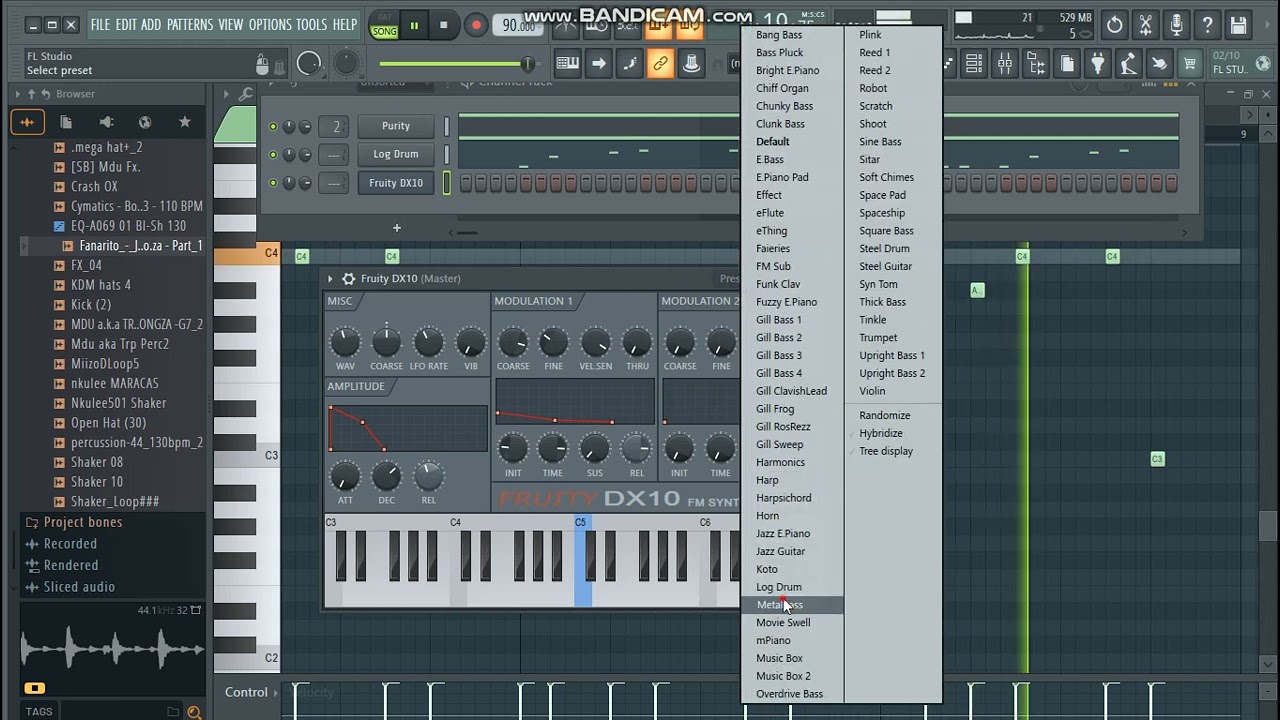Collapse the Browser panel header arrow

pos(17,94)
